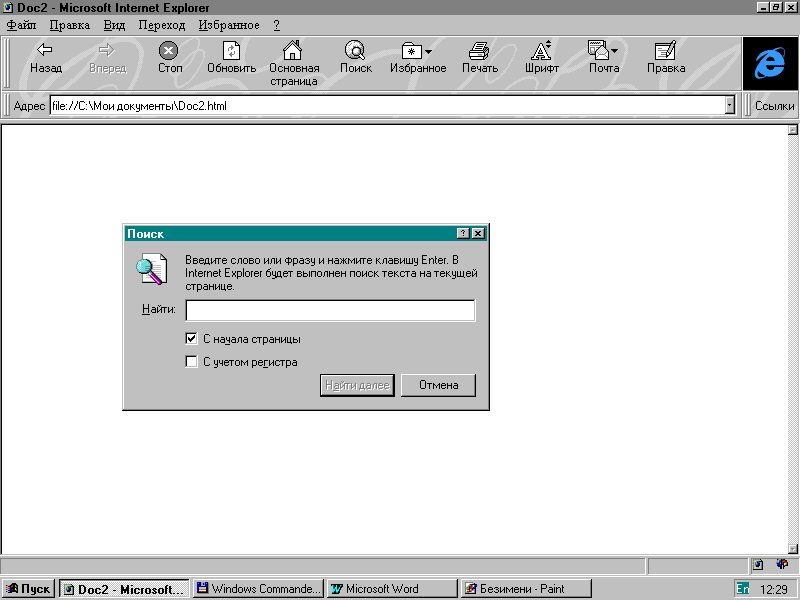Click the status bar security icon
Viewport: 800px width, 600px height.
click(x=782, y=564)
